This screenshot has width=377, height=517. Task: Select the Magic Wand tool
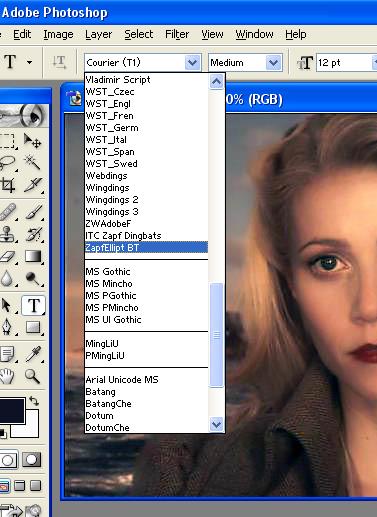[x=33, y=162]
